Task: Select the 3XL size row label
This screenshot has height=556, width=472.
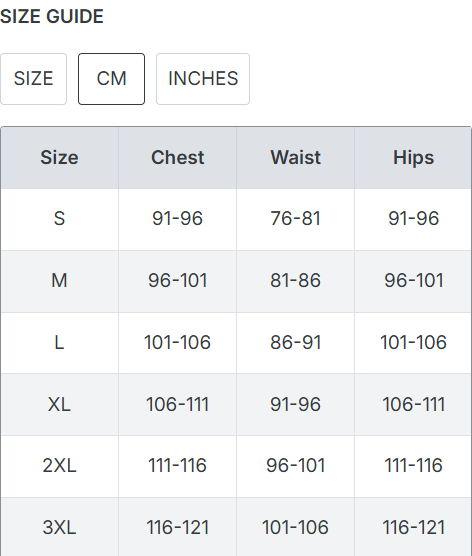Action: (59, 527)
